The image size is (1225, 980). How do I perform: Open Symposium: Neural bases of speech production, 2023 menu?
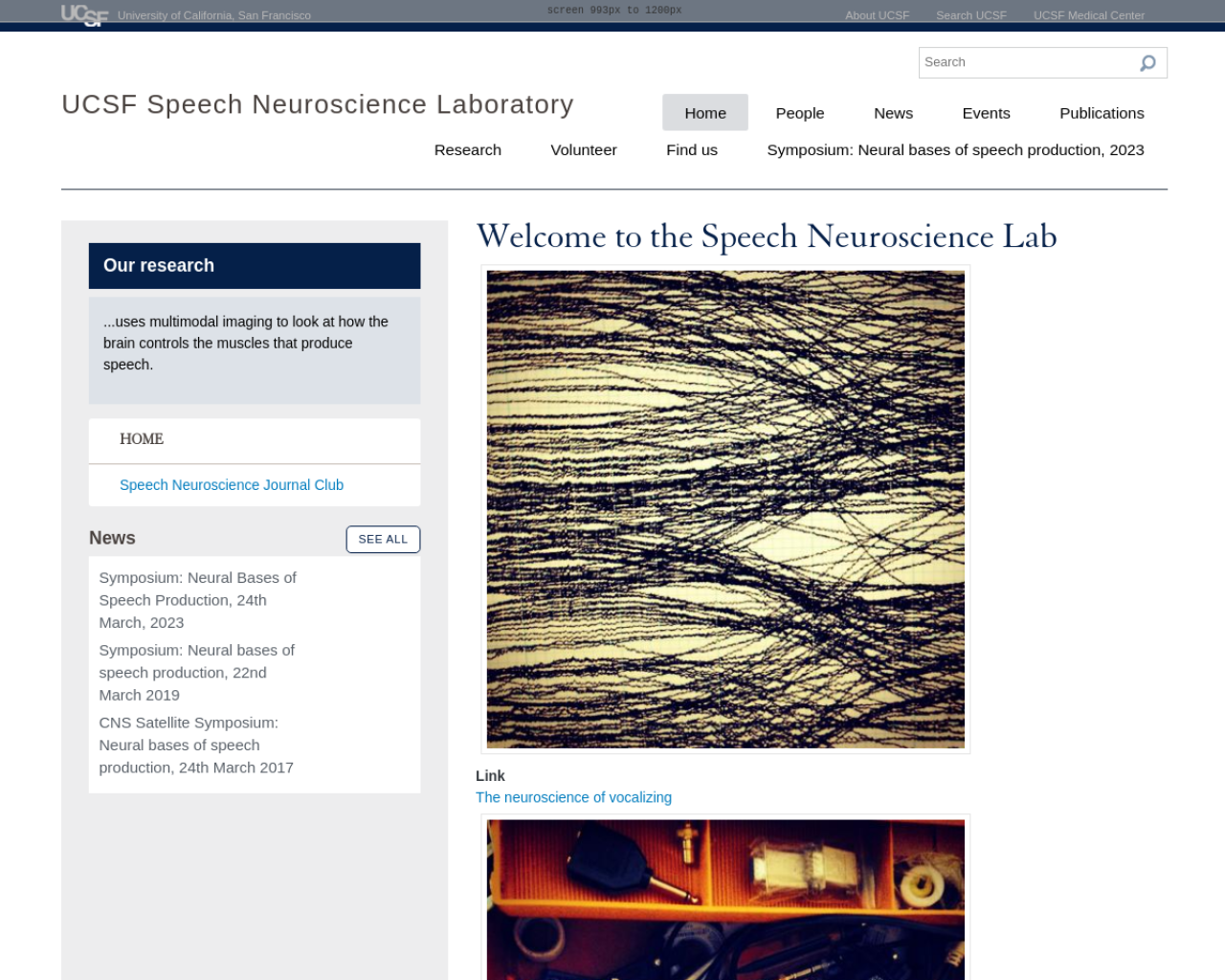(x=955, y=150)
